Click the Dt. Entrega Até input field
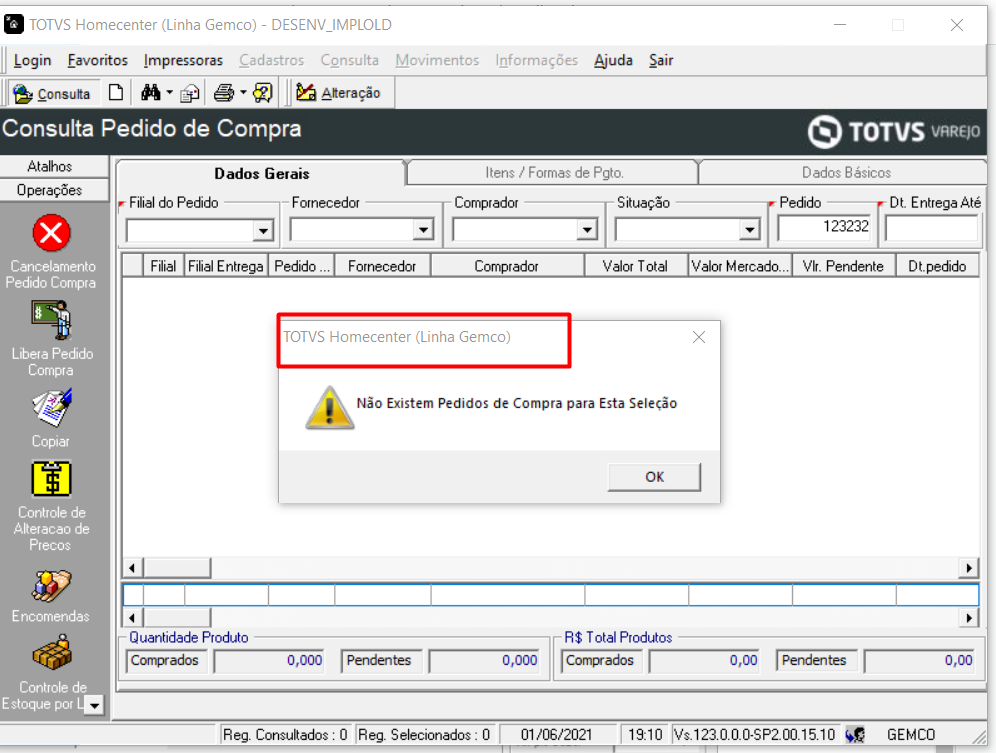This screenshot has width=996, height=753. coord(931,227)
